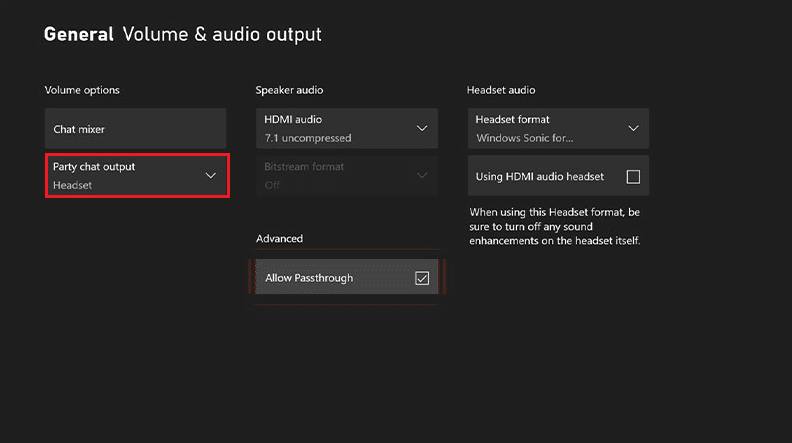Expand the Headset format dropdown

558,129
